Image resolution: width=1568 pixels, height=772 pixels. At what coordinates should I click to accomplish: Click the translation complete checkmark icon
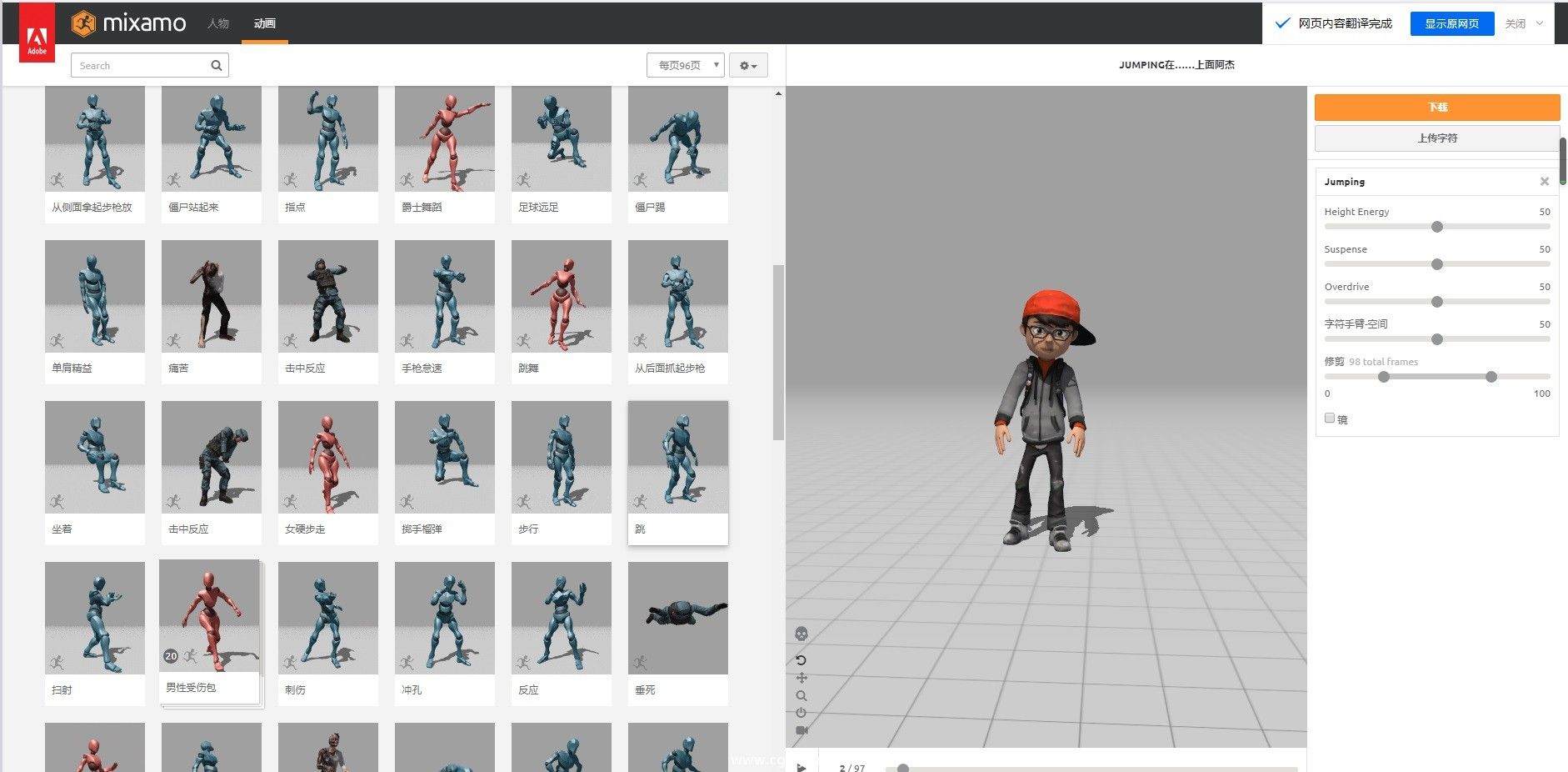1283,23
